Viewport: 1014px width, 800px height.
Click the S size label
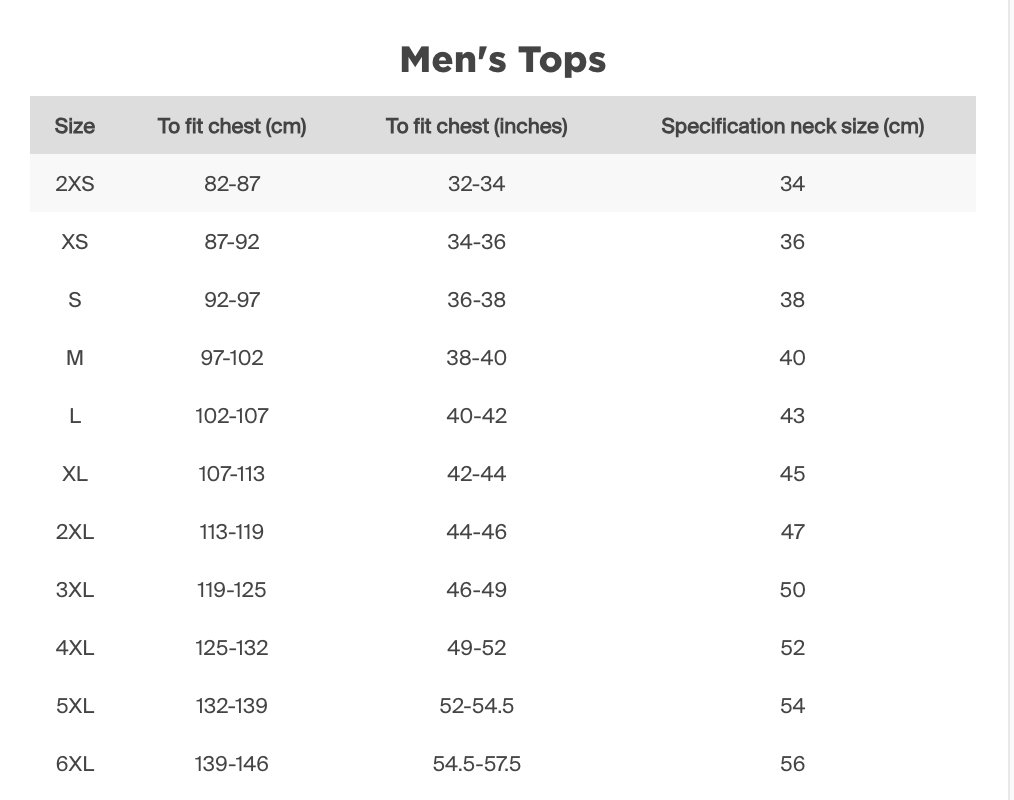pyautogui.click(x=74, y=300)
